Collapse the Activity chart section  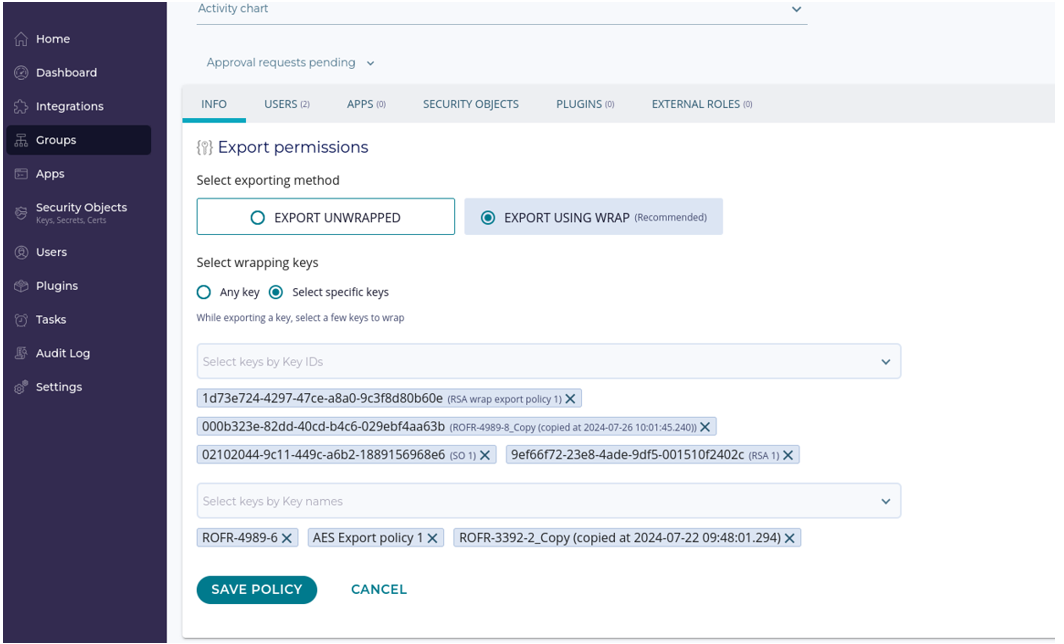pyautogui.click(x=796, y=9)
